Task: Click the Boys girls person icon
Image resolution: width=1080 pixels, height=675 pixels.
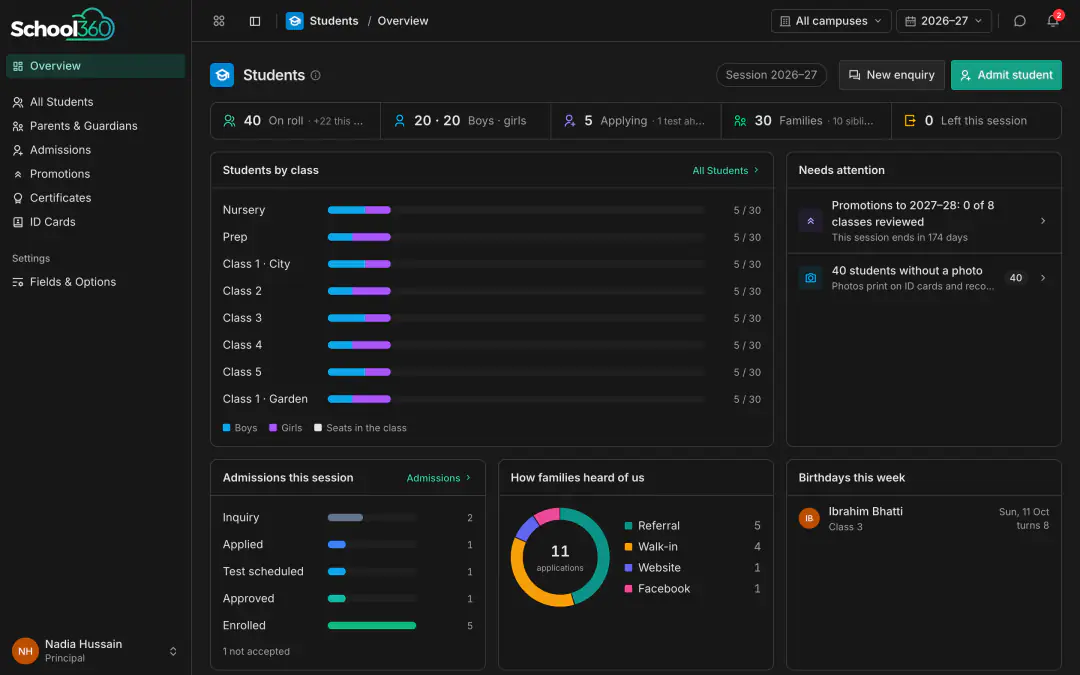Action: click(399, 121)
